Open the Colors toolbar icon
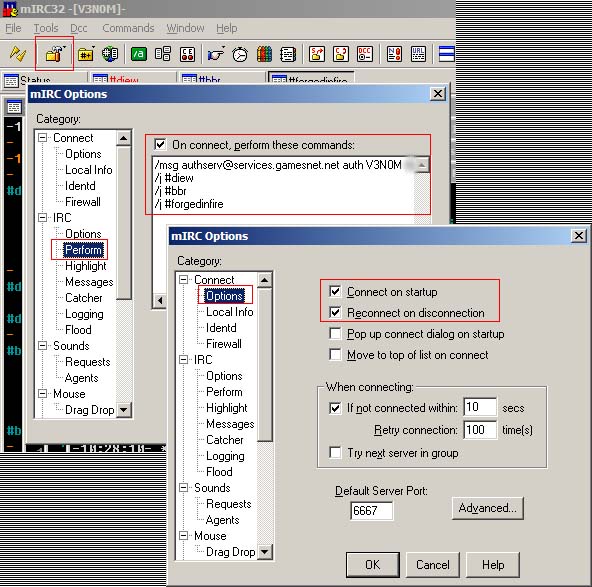The width and height of the screenshot is (592, 587). 264,54
